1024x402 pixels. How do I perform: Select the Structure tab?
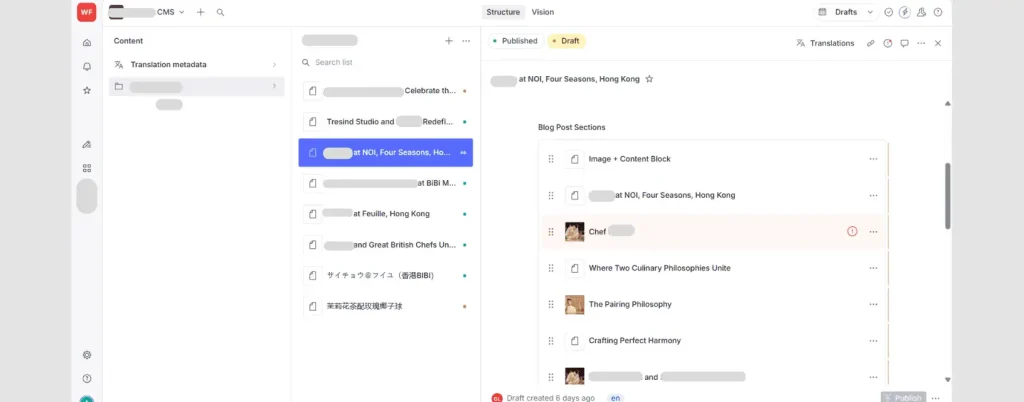point(503,12)
